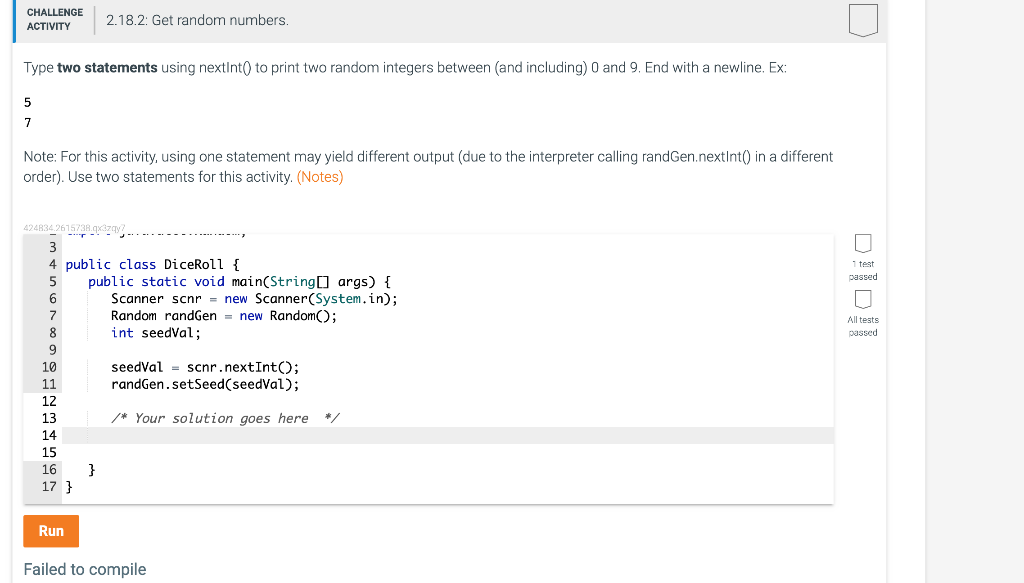The image size is (1024, 583).
Task: Click line number 13 beside the solution comment
Action: (48, 418)
